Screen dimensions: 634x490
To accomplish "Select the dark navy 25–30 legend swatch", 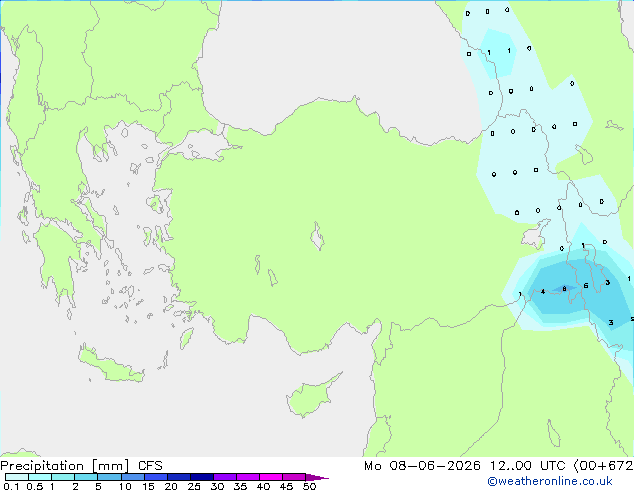I will [x=202, y=477].
